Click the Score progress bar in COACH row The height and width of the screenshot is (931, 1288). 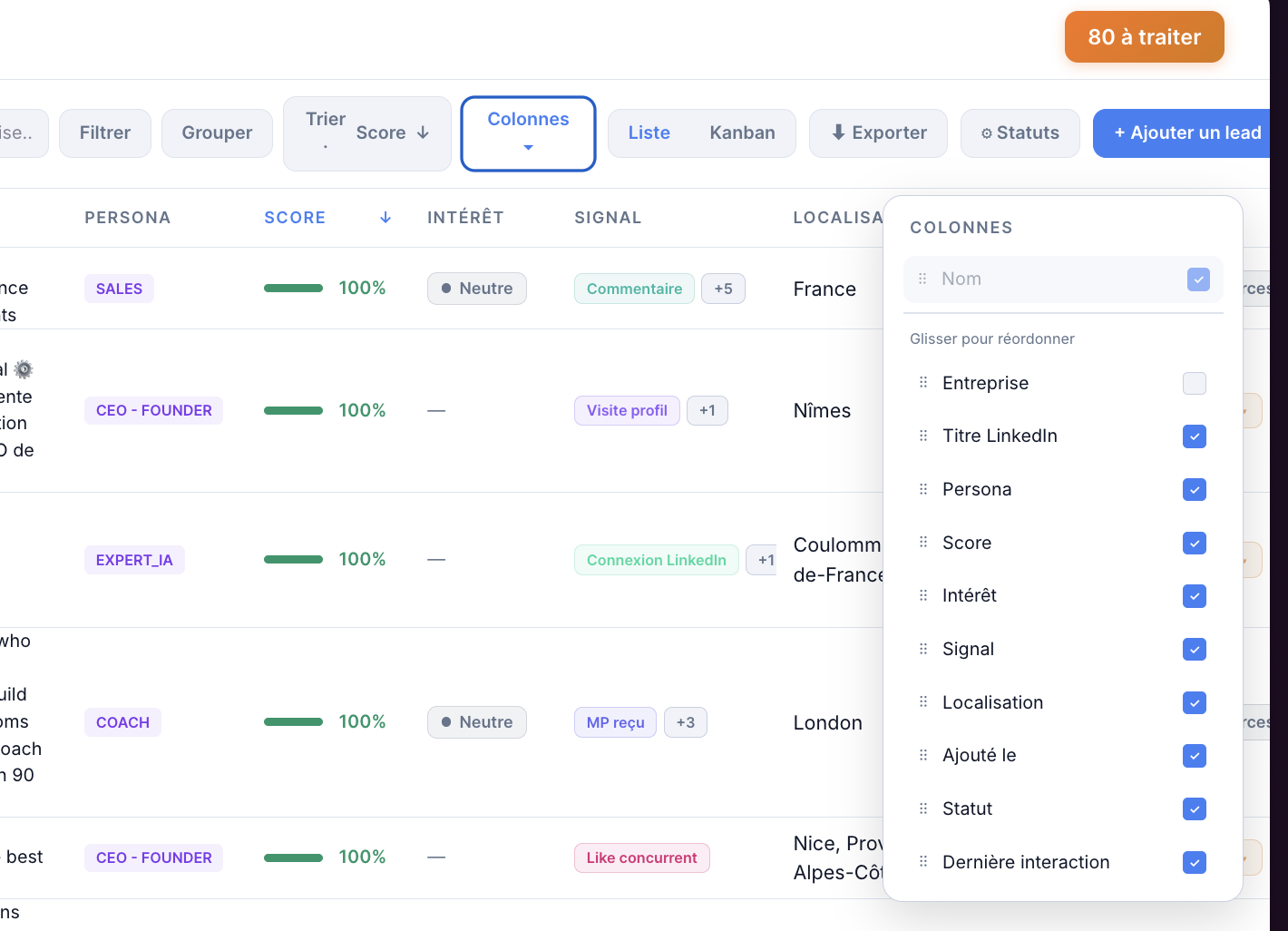coord(293,722)
